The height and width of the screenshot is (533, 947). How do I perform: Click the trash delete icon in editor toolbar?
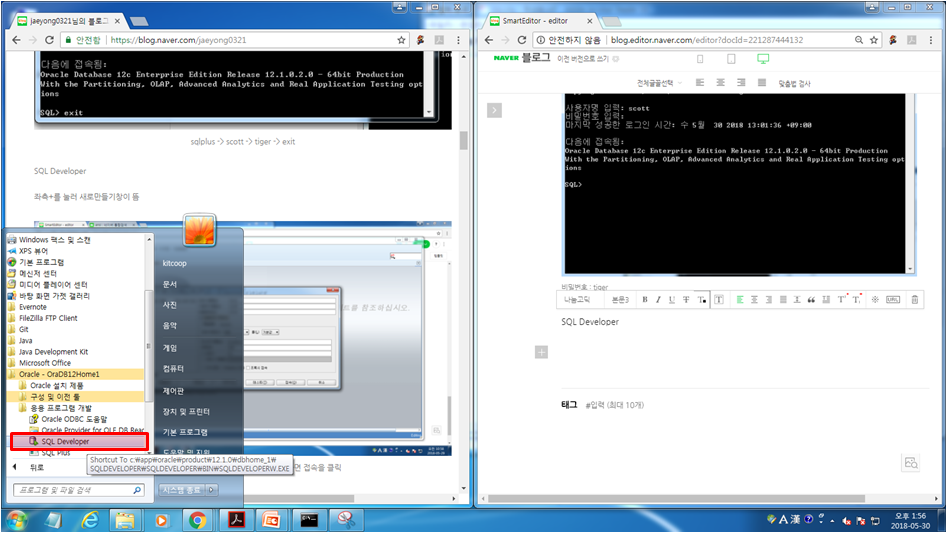pos(915,299)
